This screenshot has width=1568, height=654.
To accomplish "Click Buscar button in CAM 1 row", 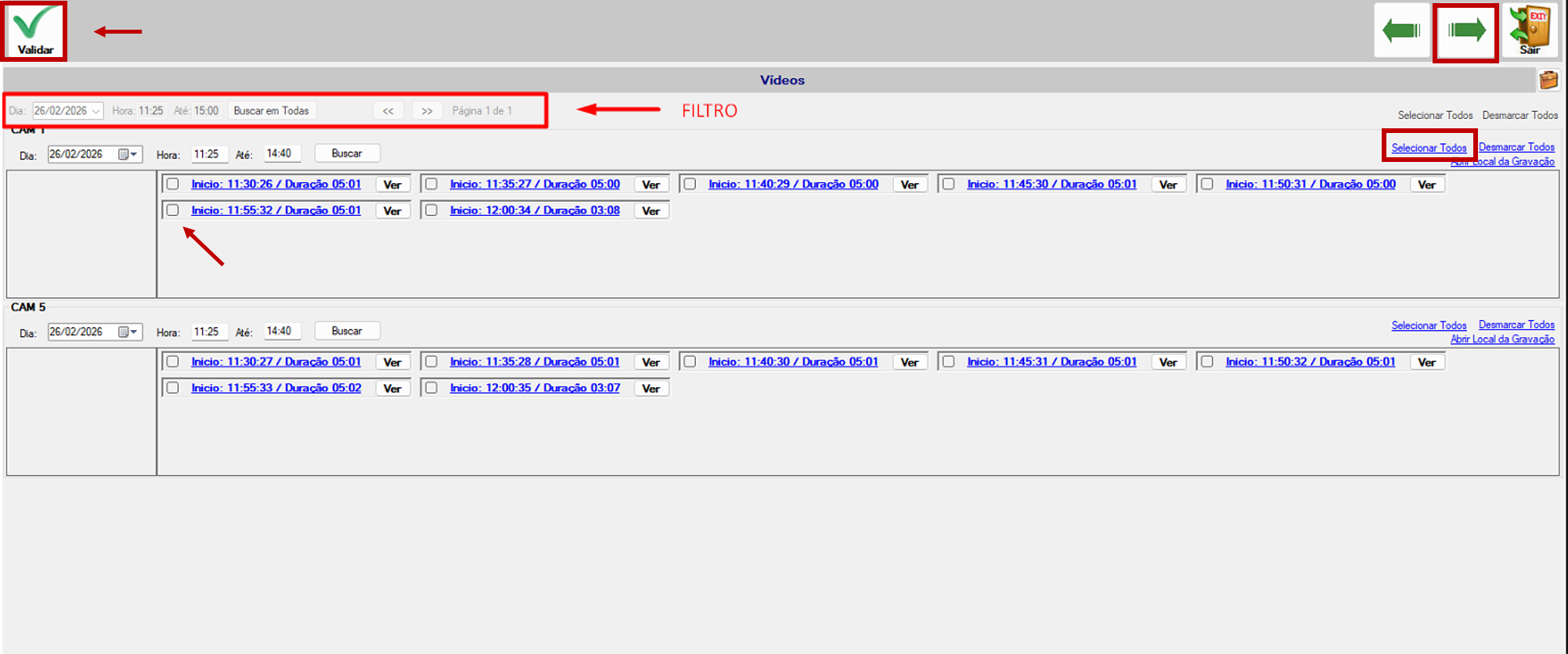I will pos(347,153).
